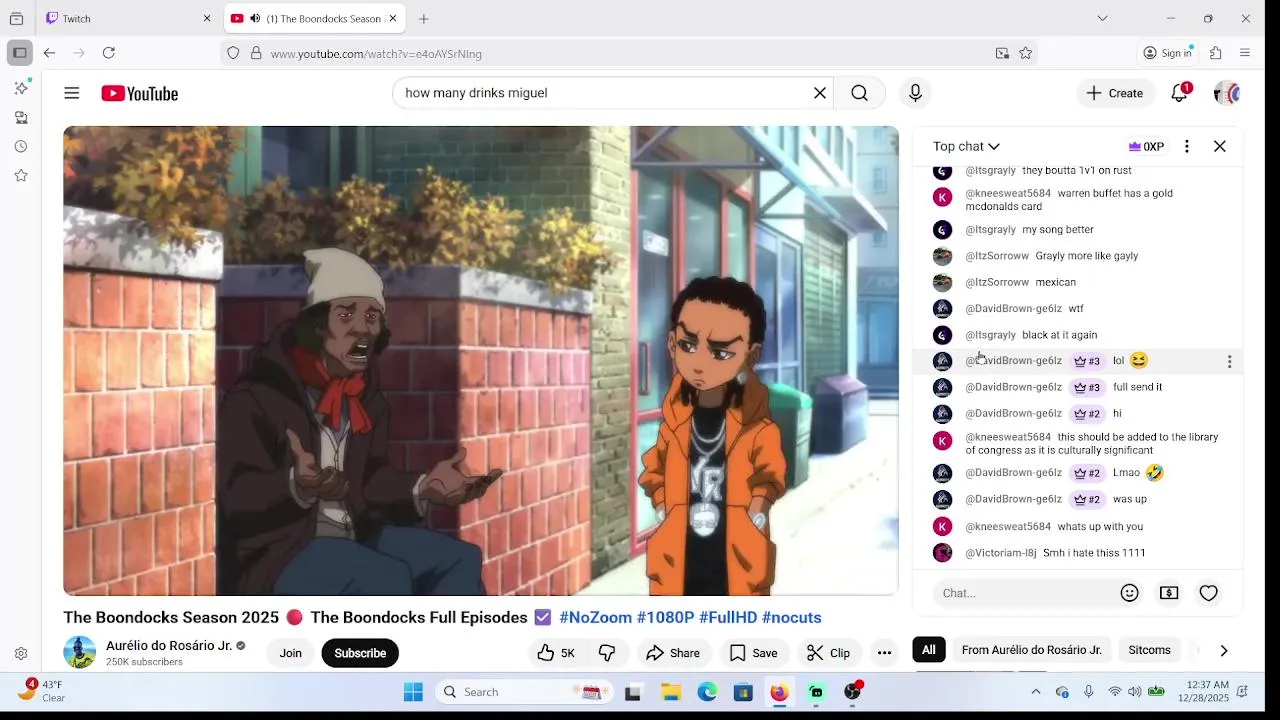1280x720 pixels.
Task: Open picture-in-picture icon in address bar
Action: tap(1002, 53)
